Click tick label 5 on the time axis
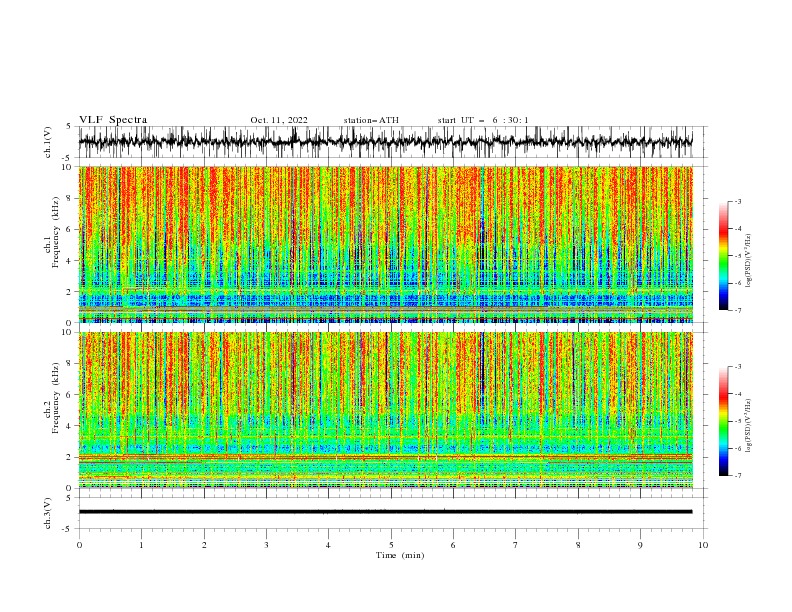 click(x=391, y=545)
